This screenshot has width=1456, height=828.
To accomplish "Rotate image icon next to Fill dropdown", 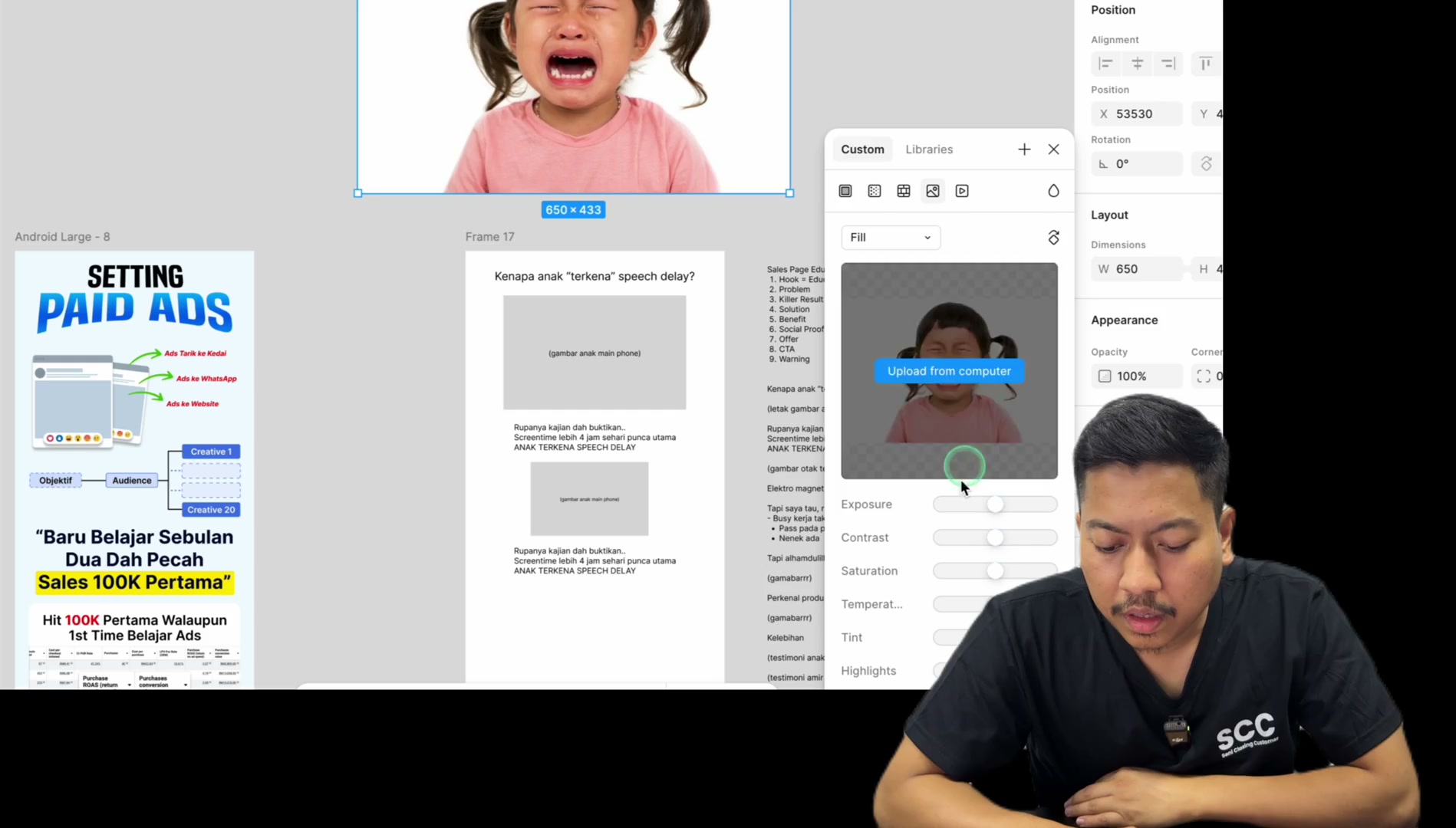I will click(1053, 238).
